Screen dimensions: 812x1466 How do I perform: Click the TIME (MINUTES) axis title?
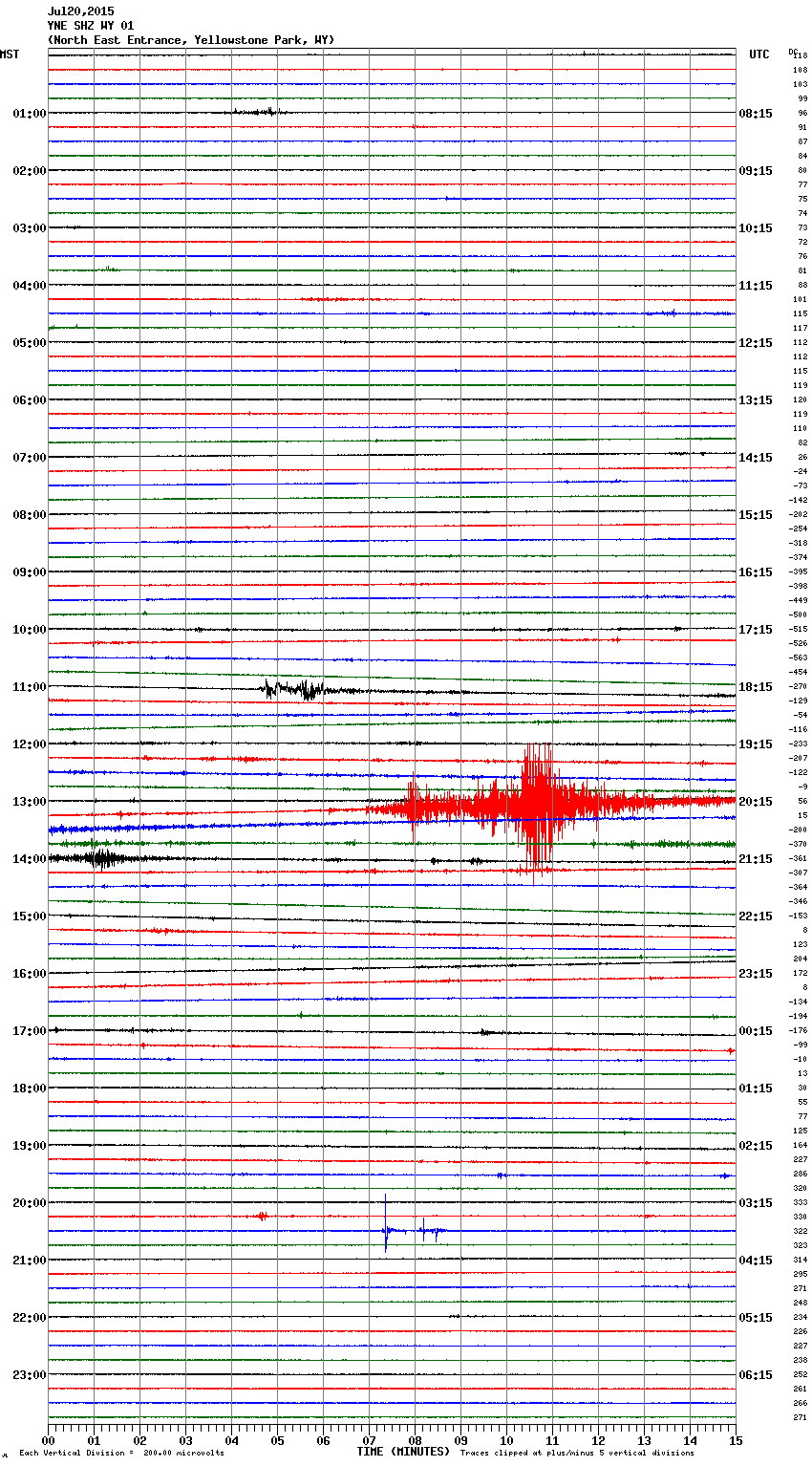click(x=403, y=1452)
